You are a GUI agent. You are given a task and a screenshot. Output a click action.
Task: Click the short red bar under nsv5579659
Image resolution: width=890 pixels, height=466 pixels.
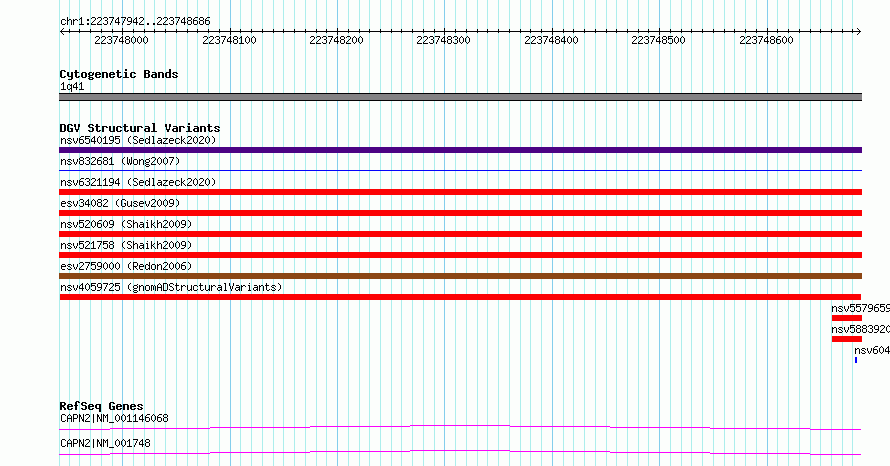pyautogui.click(x=847, y=318)
